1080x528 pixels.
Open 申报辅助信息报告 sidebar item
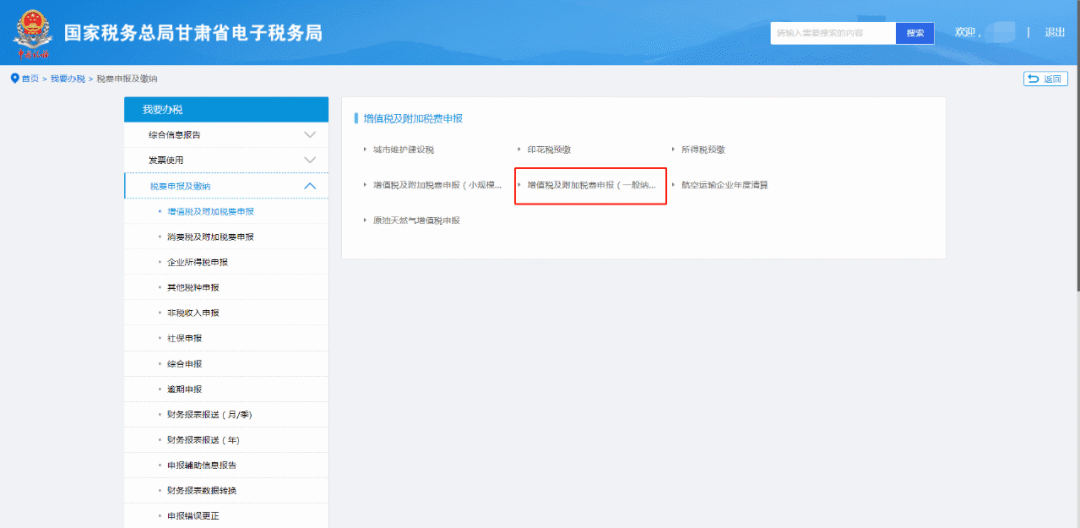[x=202, y=465]
